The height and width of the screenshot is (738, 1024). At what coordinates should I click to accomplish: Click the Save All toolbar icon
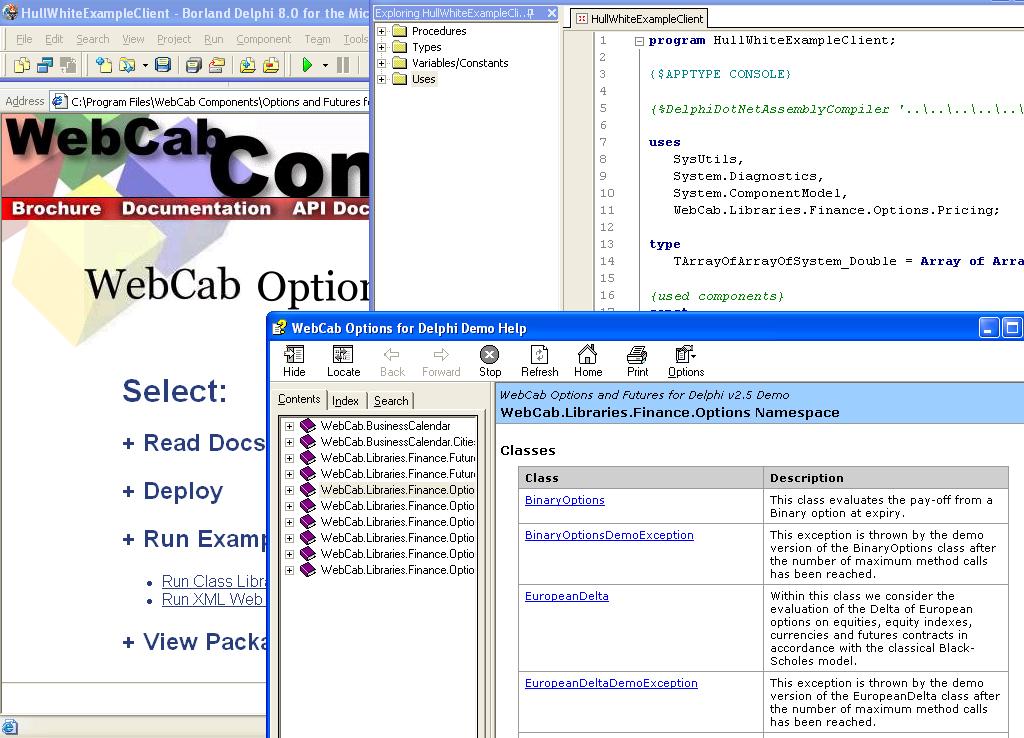point(193,65)
